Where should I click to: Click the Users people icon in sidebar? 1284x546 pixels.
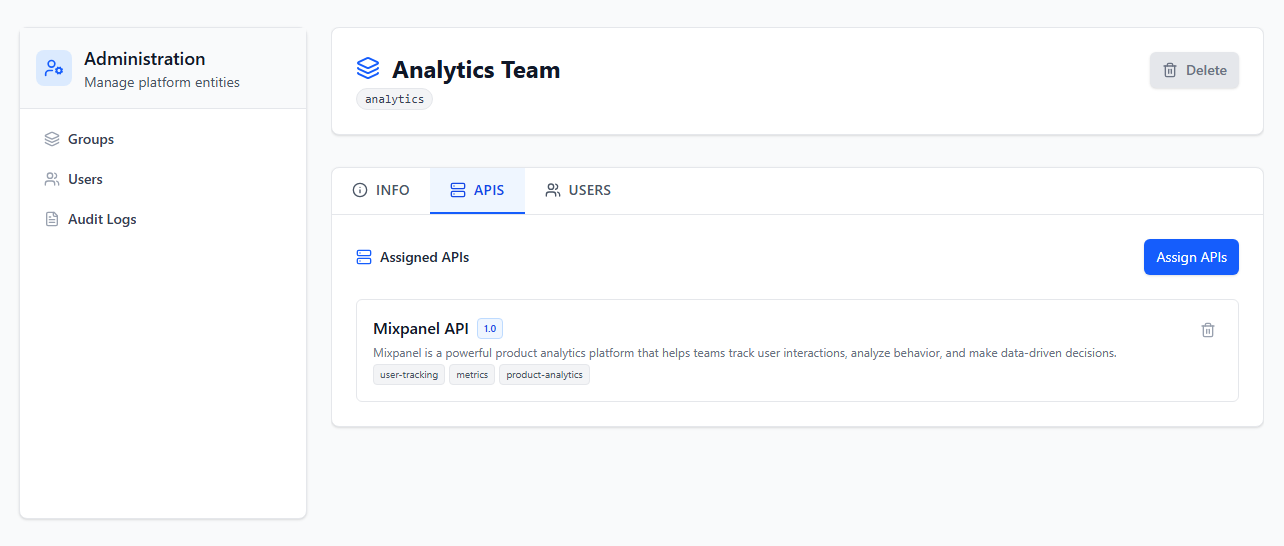pos(52,179)
